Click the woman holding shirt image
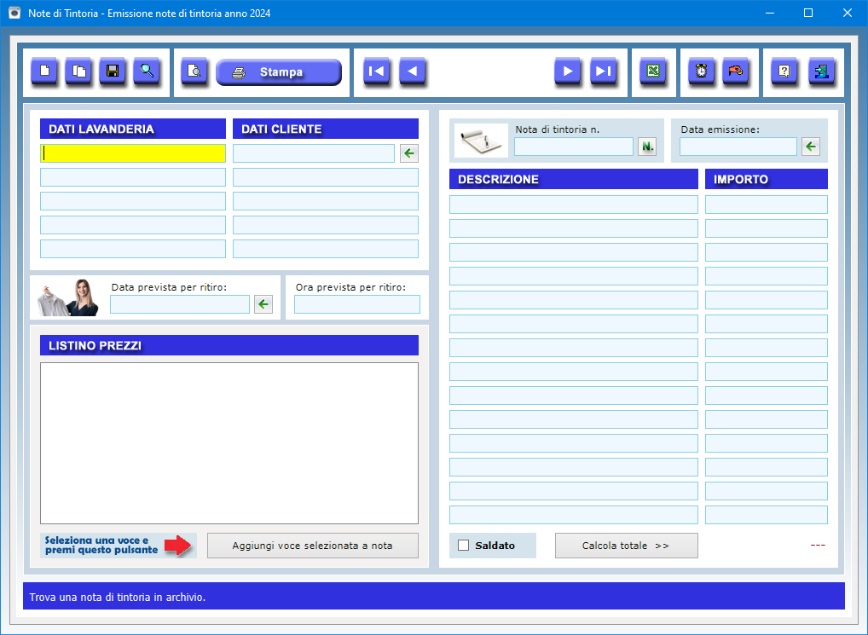Viewport: 868px width, 635px height. point(68,298)
